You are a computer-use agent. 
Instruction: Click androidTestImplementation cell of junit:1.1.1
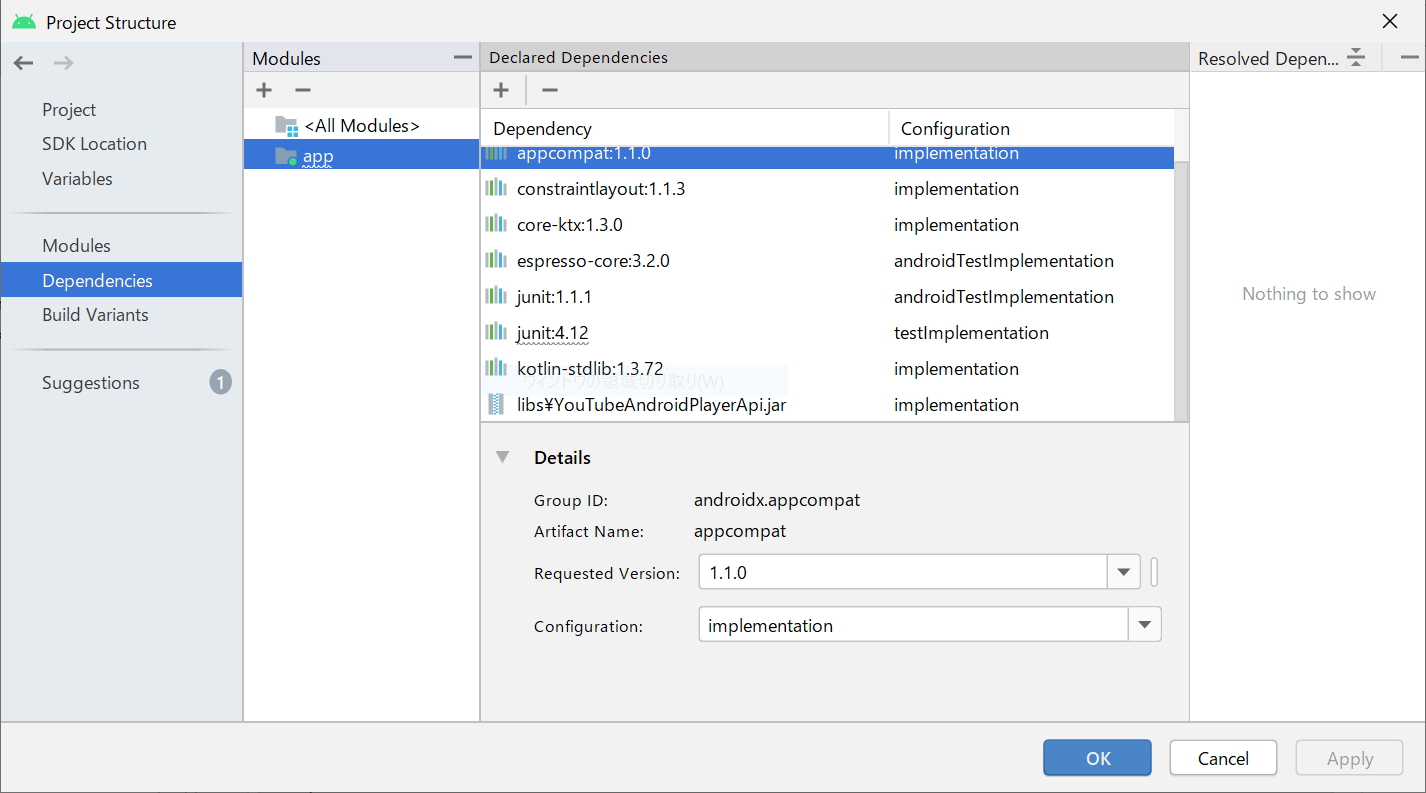pos(1004,296)
